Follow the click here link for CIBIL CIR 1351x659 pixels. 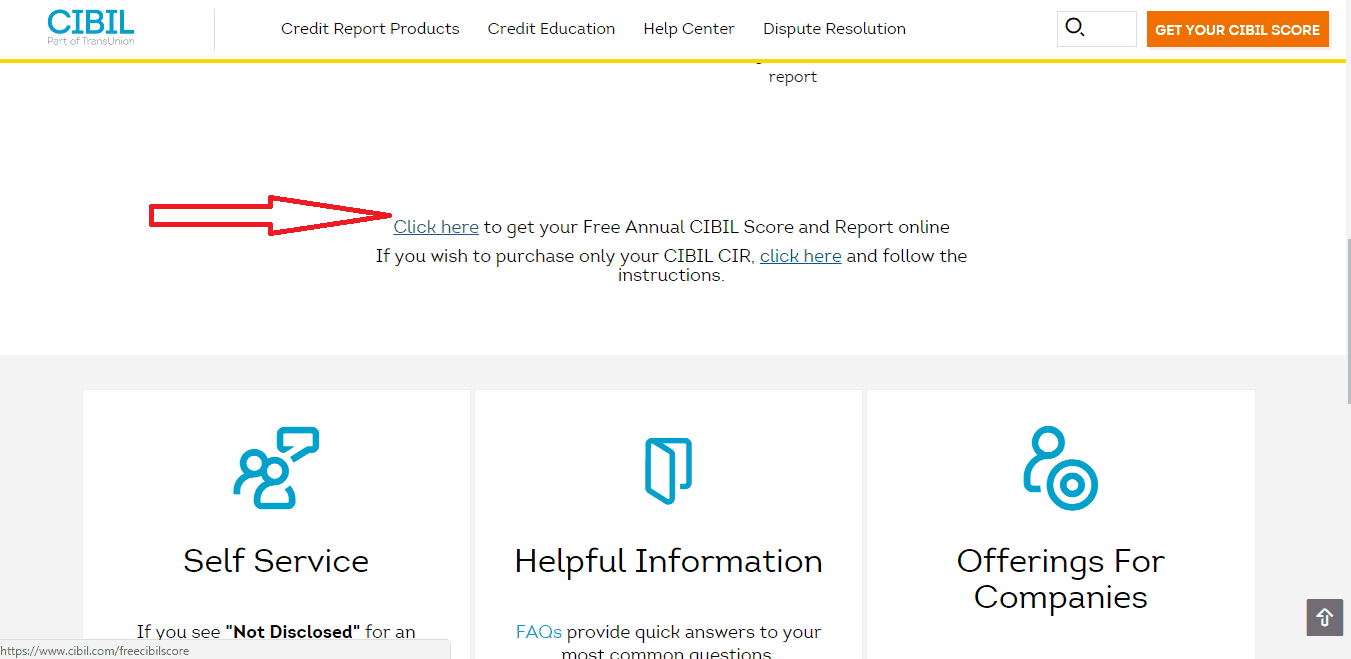point(800,256)
